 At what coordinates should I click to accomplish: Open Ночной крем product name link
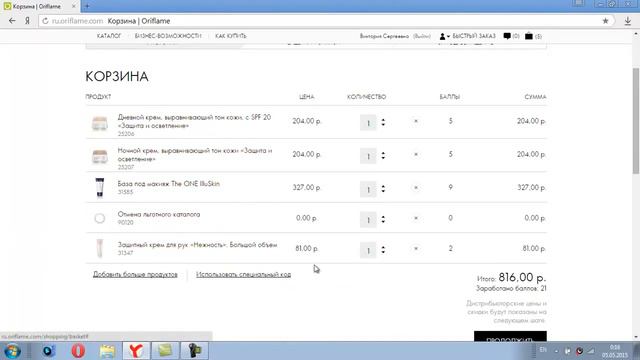tap(195, 155)
